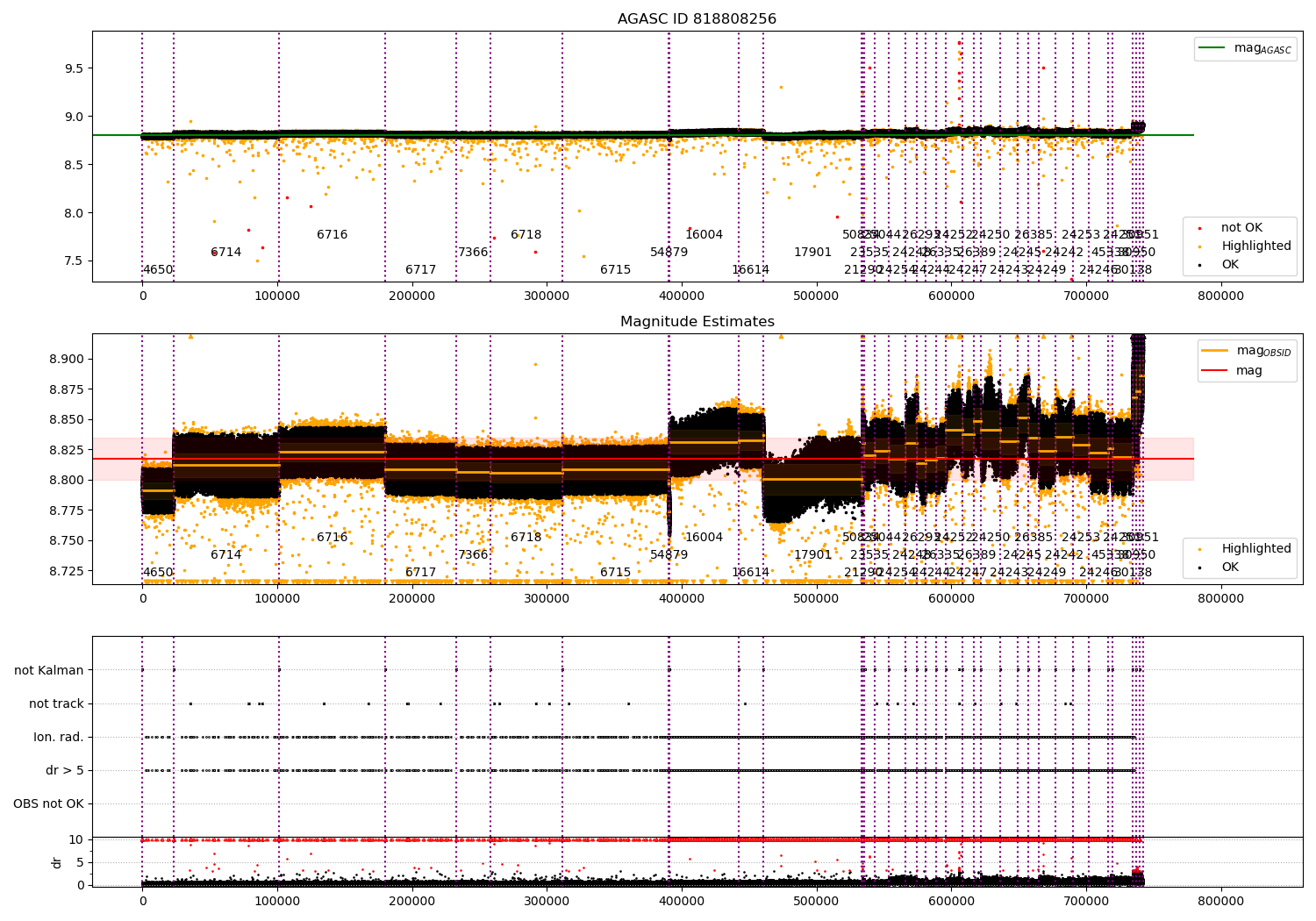Click obsid label 16004 in the top plot
This screenshot has width=1316, height=921.
[x=704, y=235]
